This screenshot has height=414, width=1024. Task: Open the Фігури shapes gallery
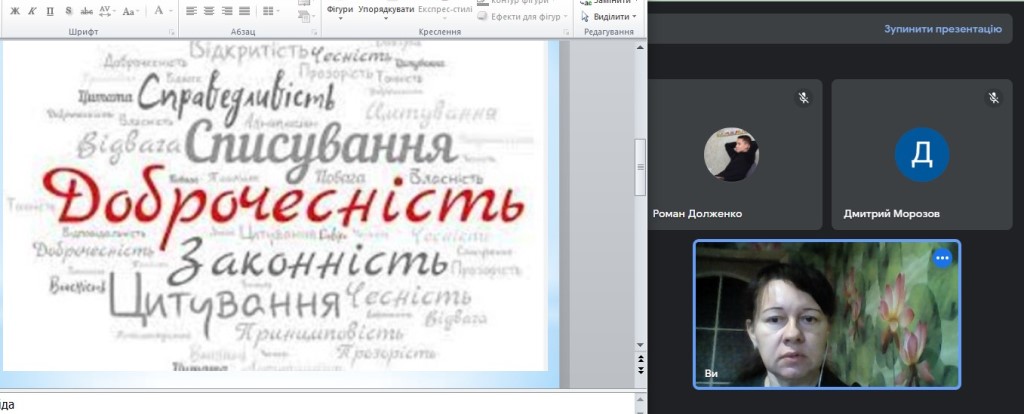(x=340, y=10)
